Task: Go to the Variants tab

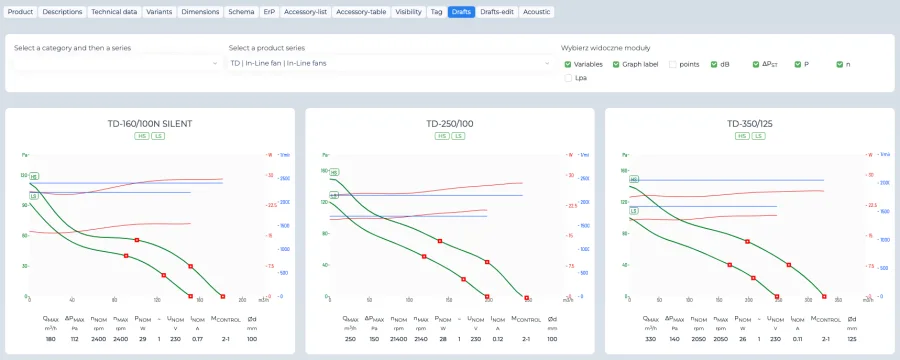Action: click(x=159, y=11)
